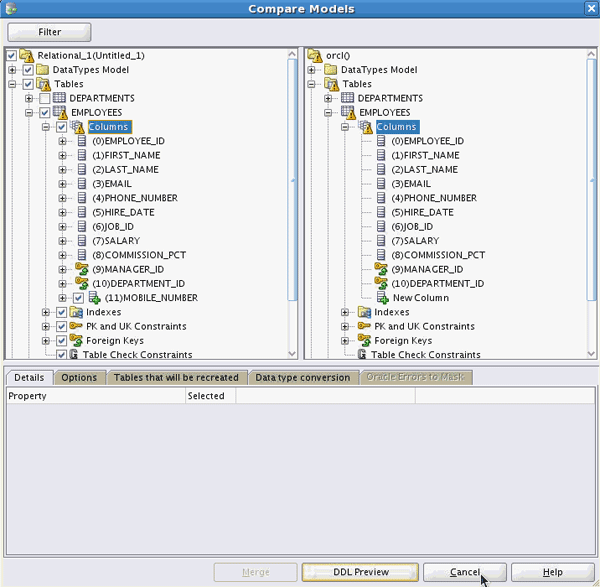Click the Property column header

(96, 396)
